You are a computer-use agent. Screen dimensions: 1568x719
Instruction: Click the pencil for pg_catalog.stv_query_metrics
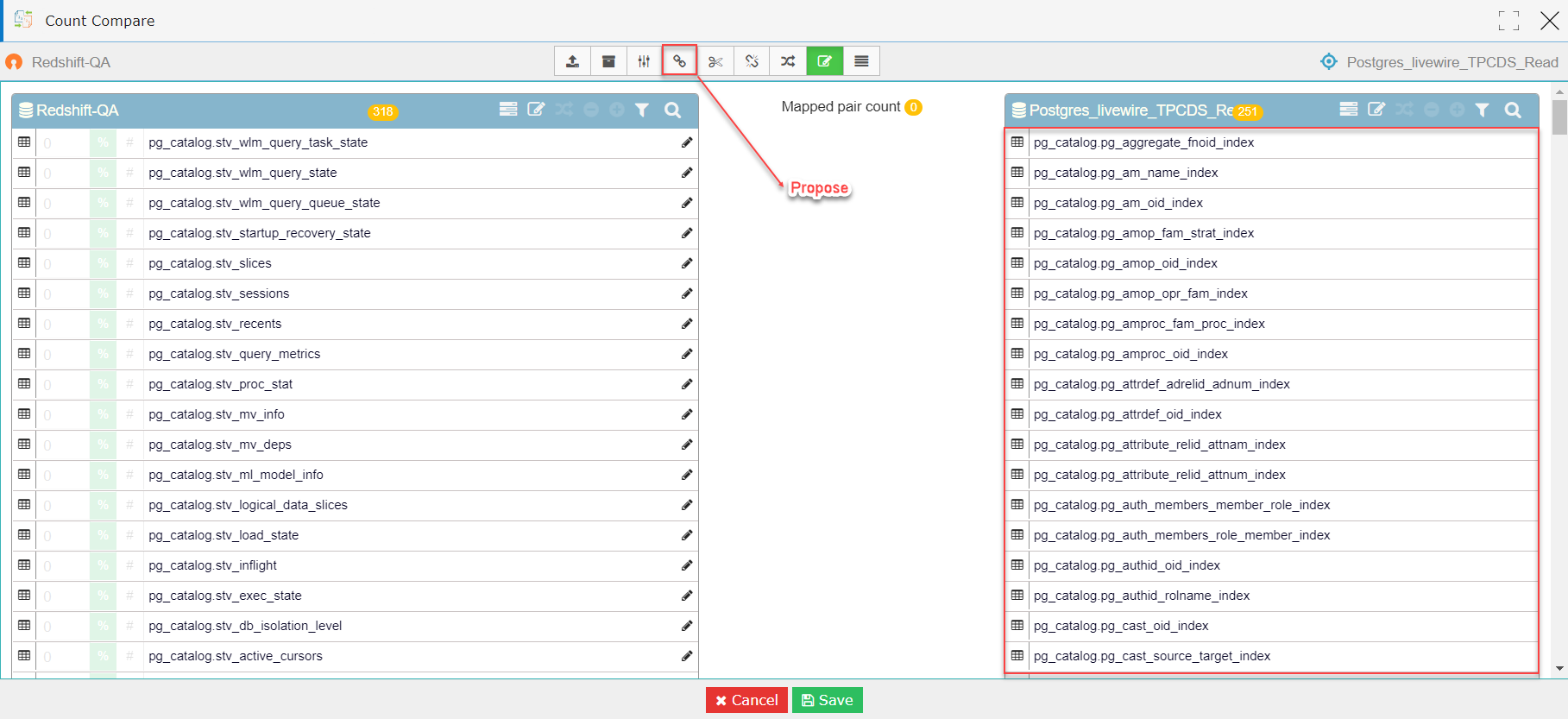(687, 354)
